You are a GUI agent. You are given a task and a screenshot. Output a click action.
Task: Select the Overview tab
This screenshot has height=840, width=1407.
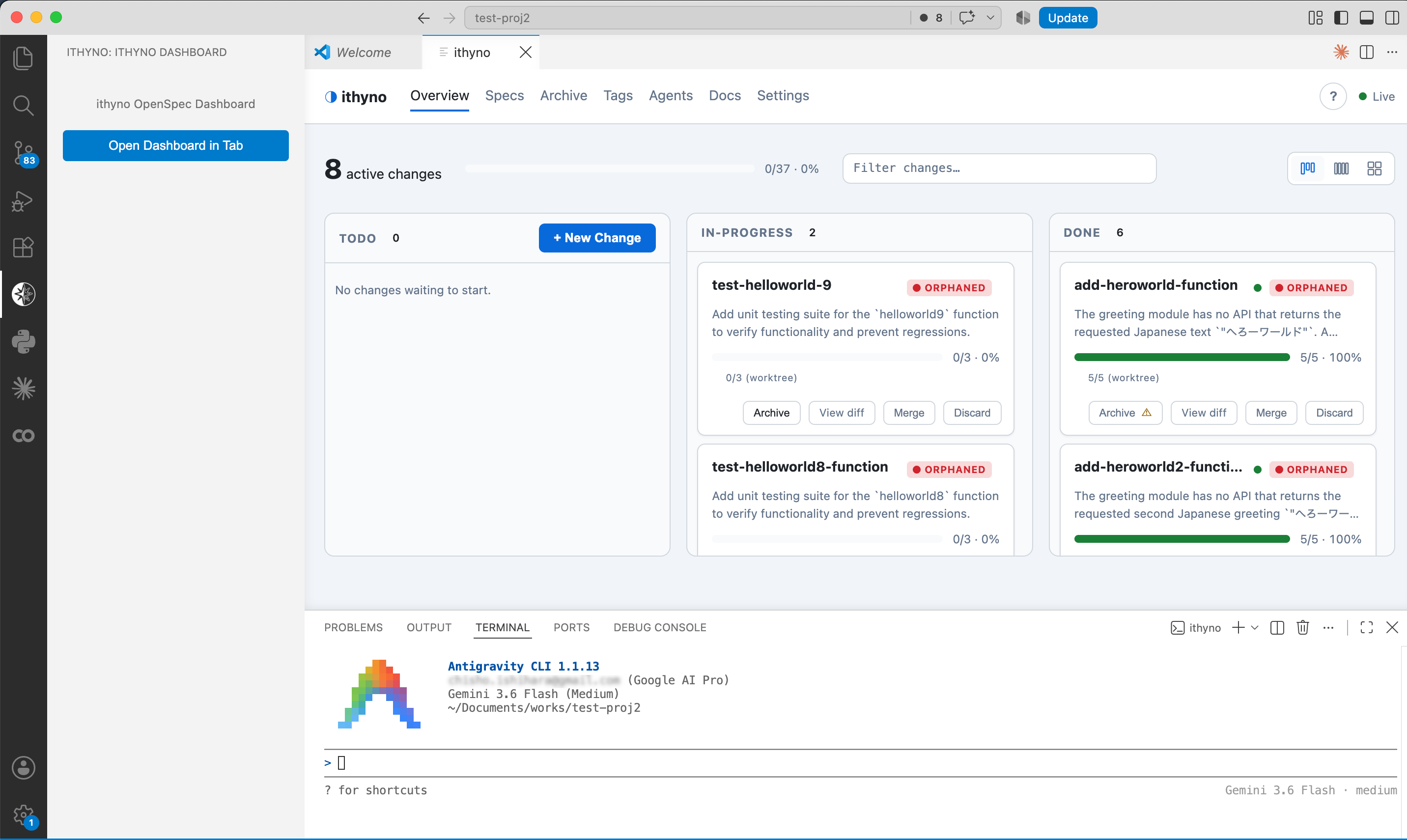[x=439, y=95]
